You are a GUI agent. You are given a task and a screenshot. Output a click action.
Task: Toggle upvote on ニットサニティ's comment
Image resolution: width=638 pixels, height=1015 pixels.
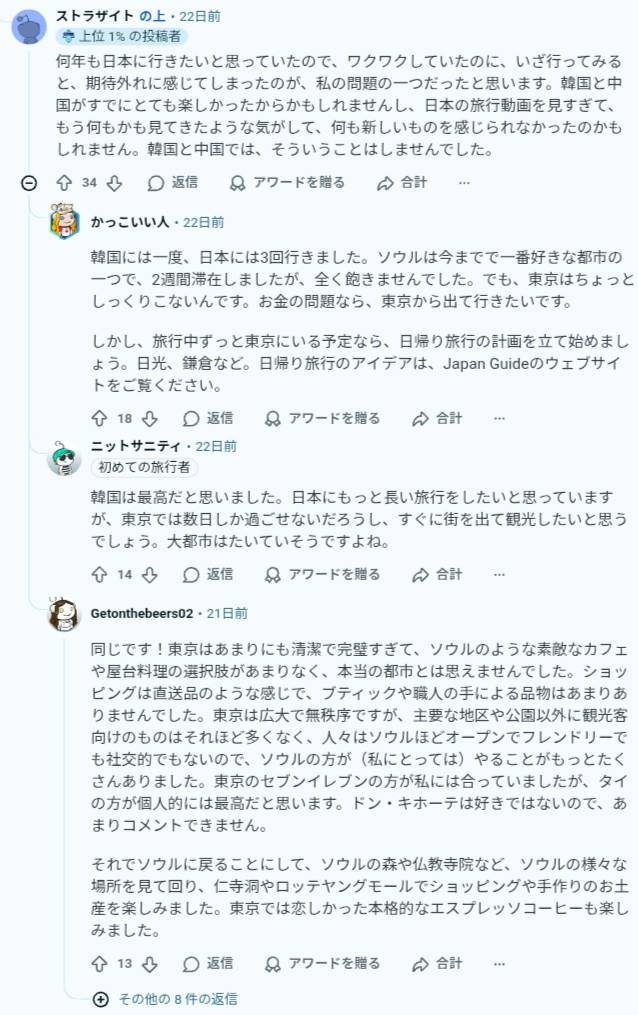(99, 575)
